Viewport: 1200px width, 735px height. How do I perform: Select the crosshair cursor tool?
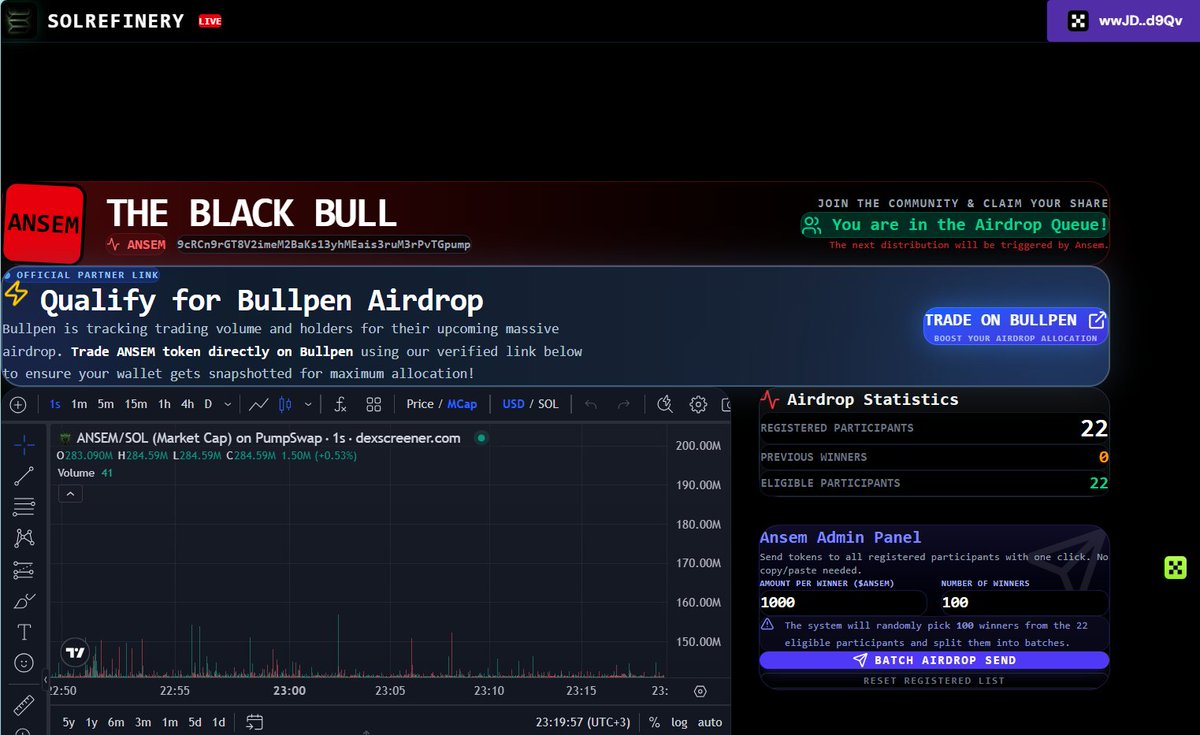click(24, 444)
